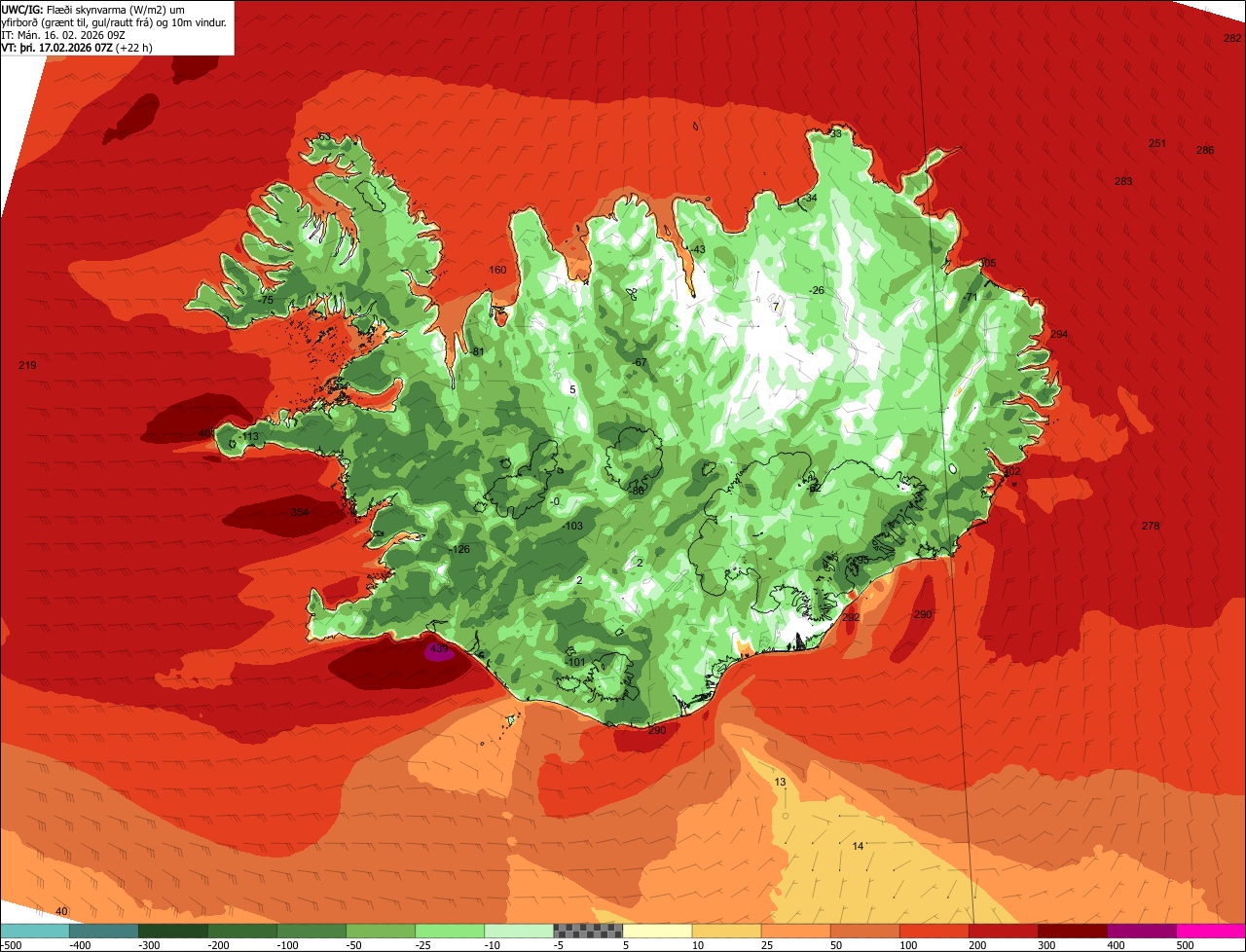Click the map value 292 near the southeast coast

851,617
